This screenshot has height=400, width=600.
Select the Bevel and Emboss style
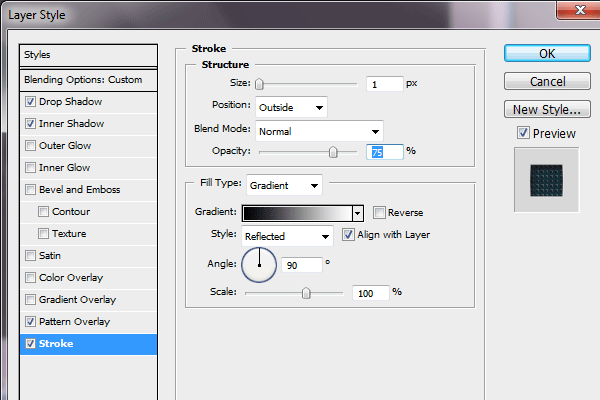point(78,190)
